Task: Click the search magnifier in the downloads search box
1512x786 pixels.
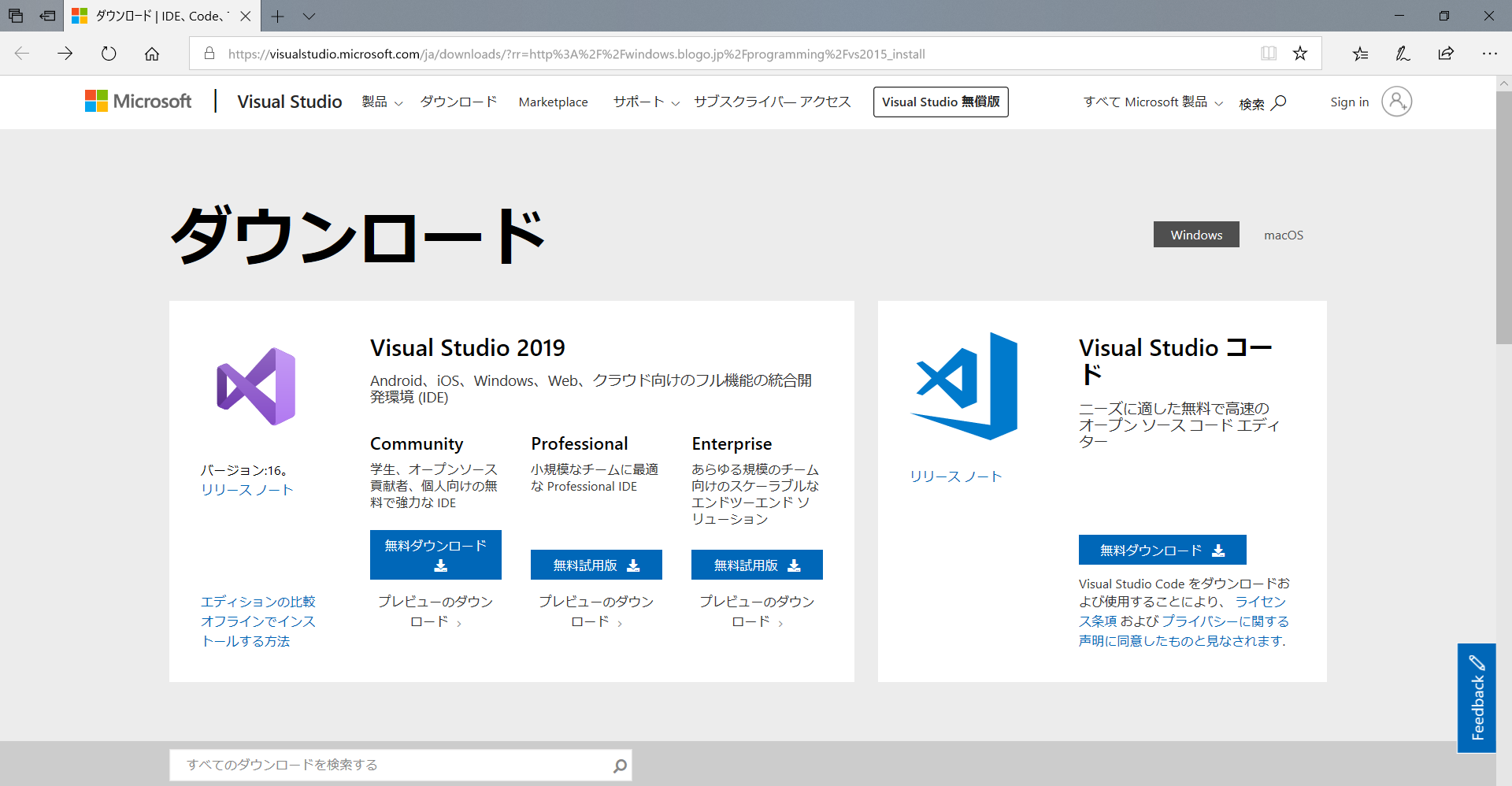Action: [620, 766]
